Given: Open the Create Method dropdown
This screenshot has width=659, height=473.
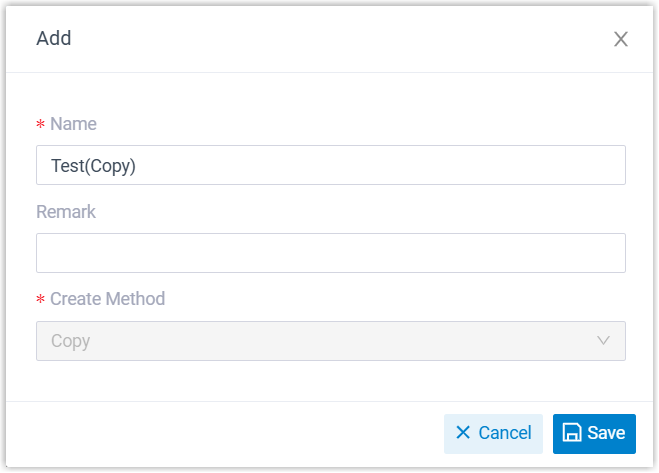Looking at the screenshot, I should pyautogui.click(x=330, y=341).
